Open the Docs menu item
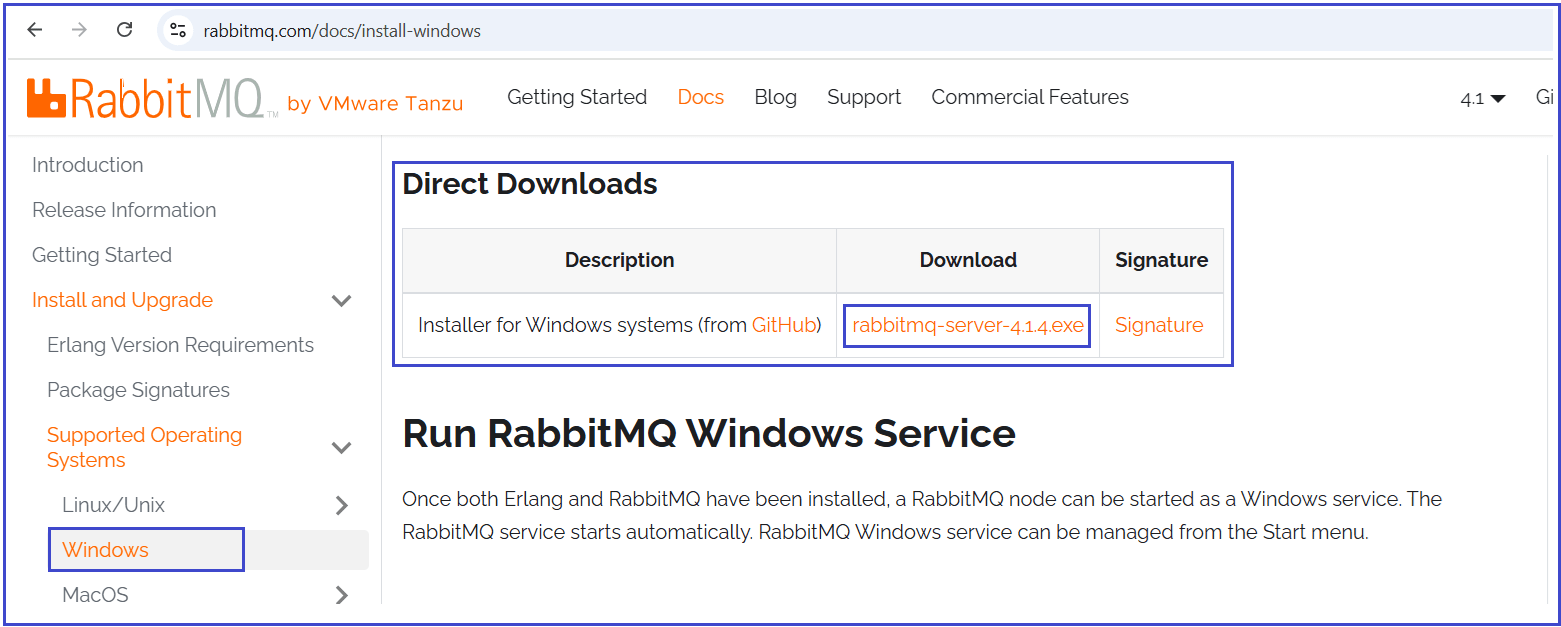The width and height of the screenshot is (1561, 627). [700, 97]
